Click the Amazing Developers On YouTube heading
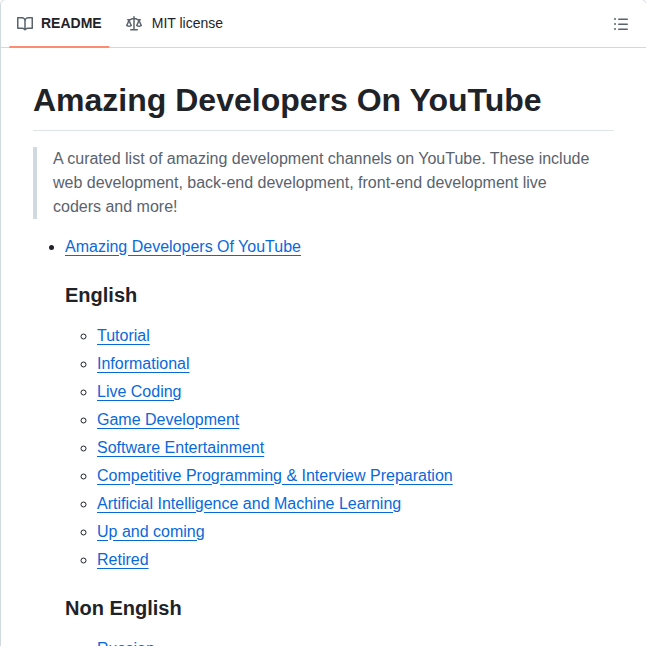Image resolution: width=646 pixels, height=646 pixels. 287,101
